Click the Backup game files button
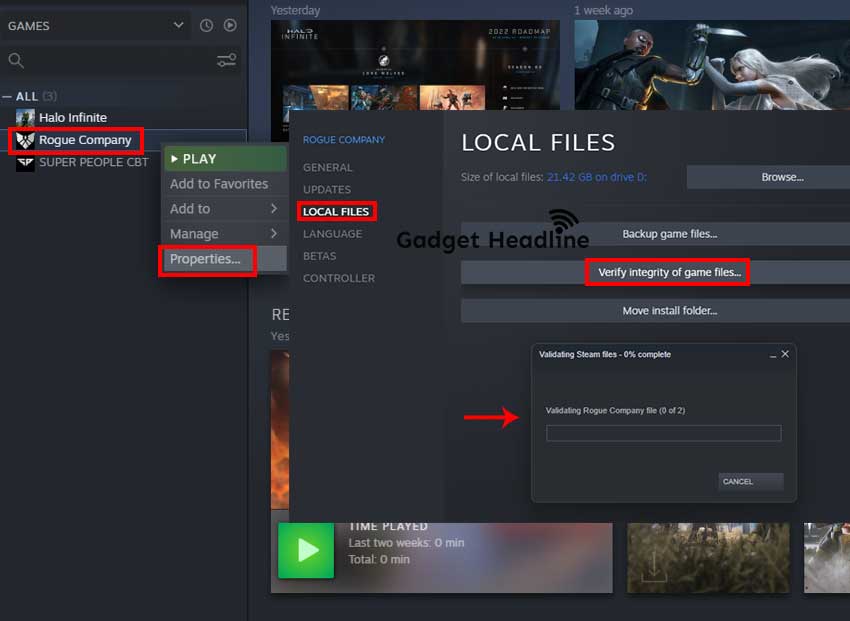Screen dimensions: 850x621 667,232
